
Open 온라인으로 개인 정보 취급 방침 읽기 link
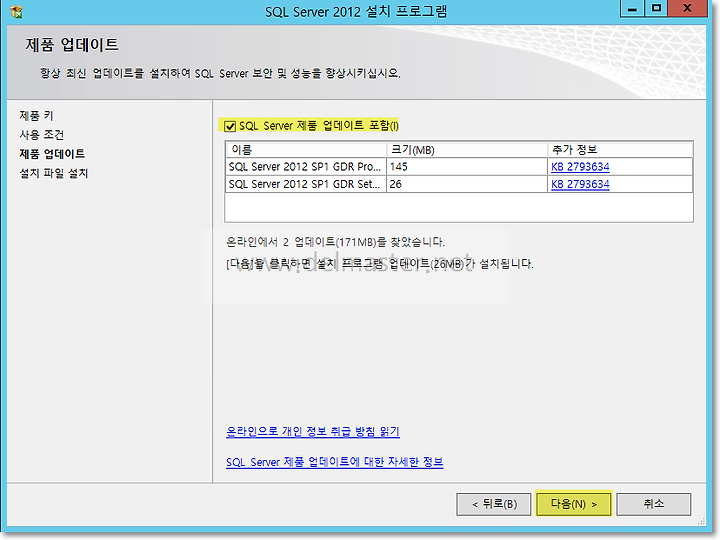coord(313,431)
